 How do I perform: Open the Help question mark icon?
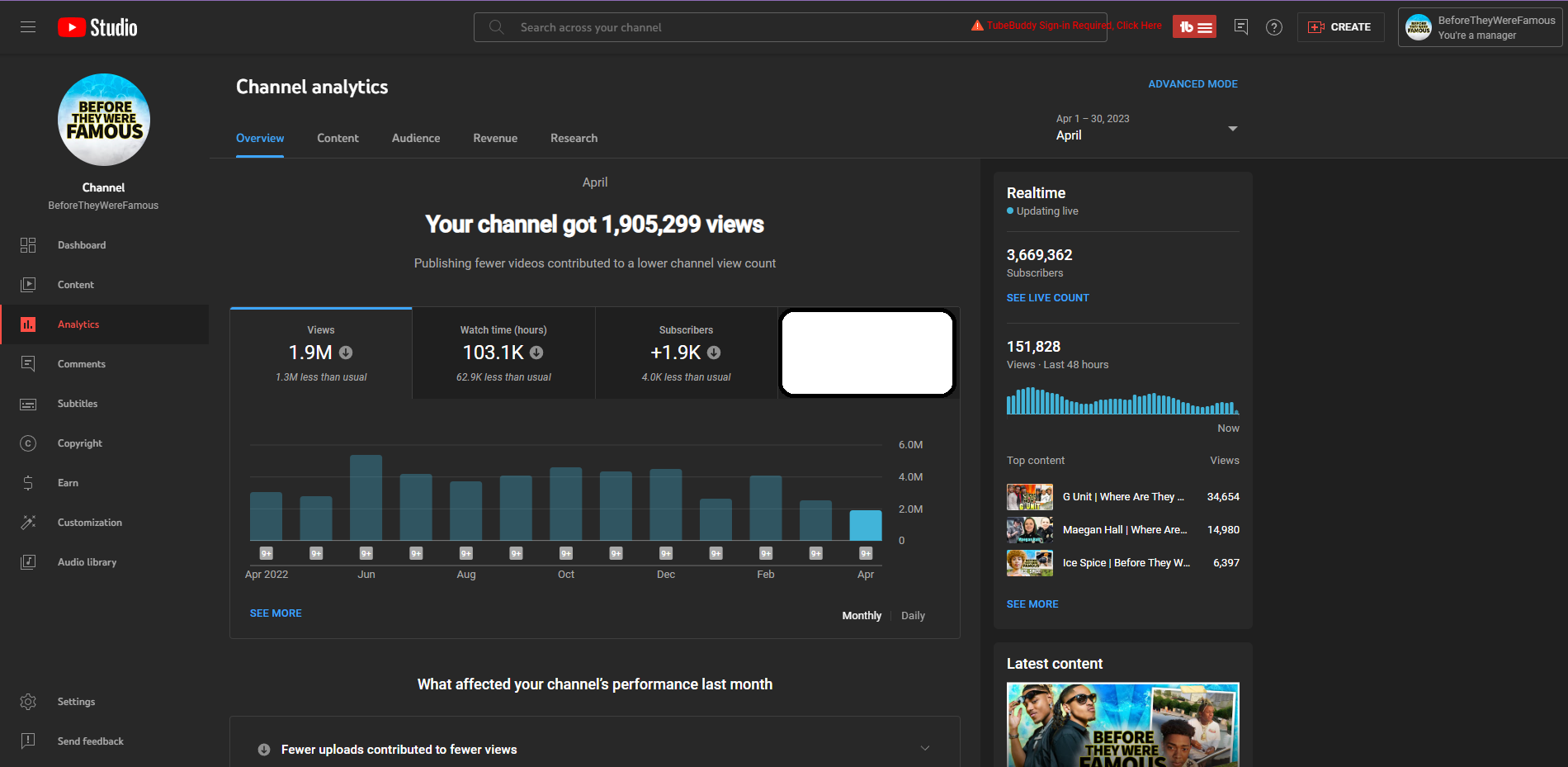[1274, 27]
